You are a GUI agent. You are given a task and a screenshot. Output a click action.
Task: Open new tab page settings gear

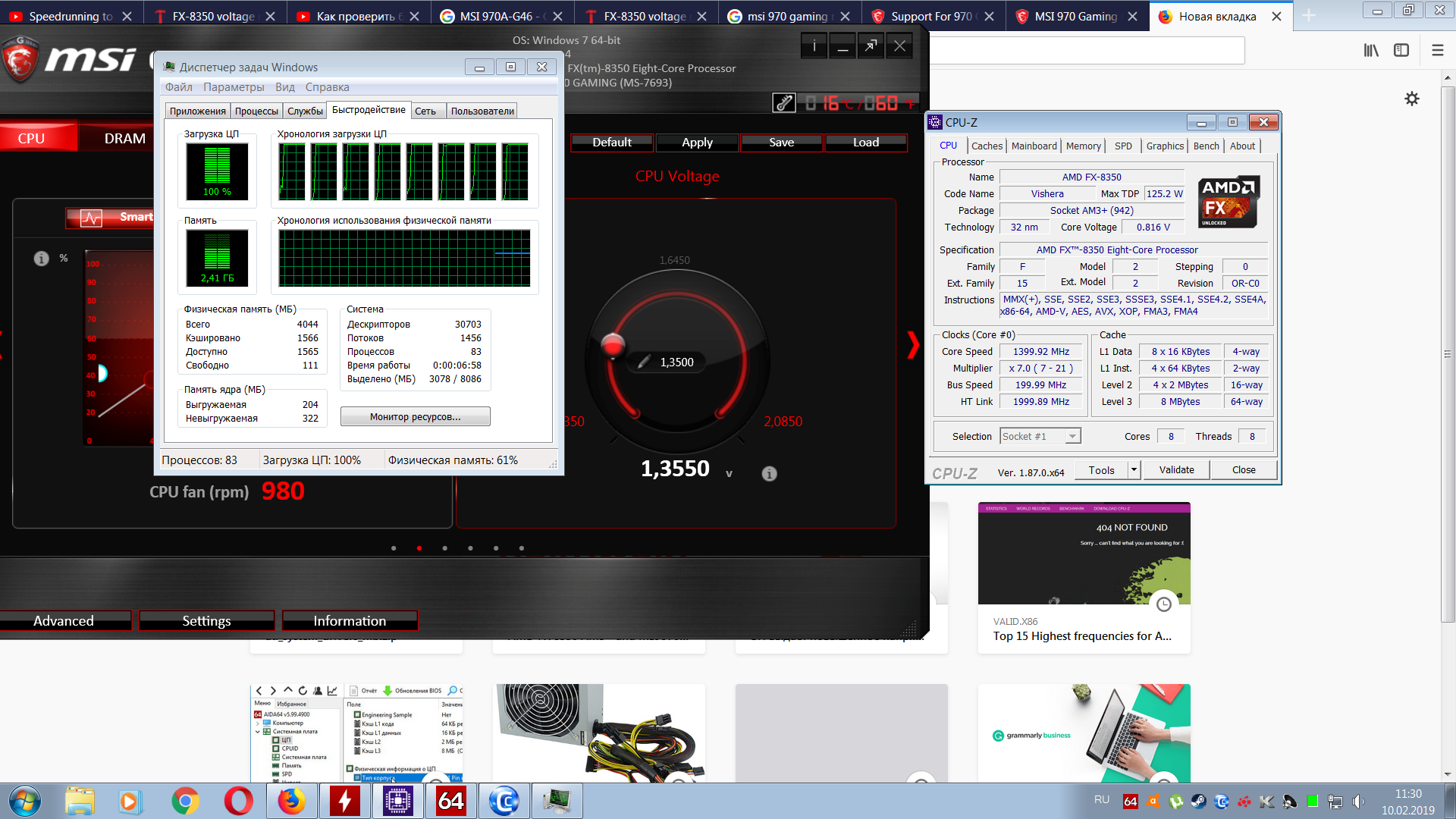(x=1412, y=99)
